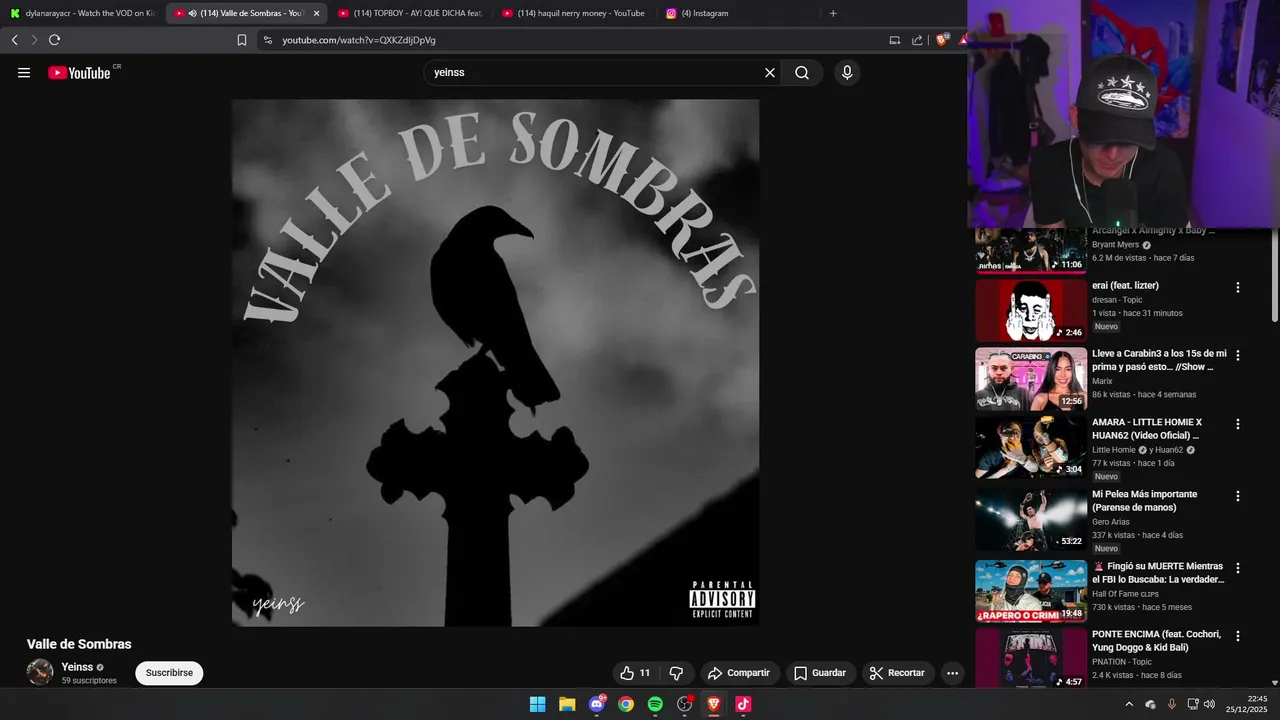Reload the current page
This screenshot has width=1280, height=720.
tap(54, 40)
